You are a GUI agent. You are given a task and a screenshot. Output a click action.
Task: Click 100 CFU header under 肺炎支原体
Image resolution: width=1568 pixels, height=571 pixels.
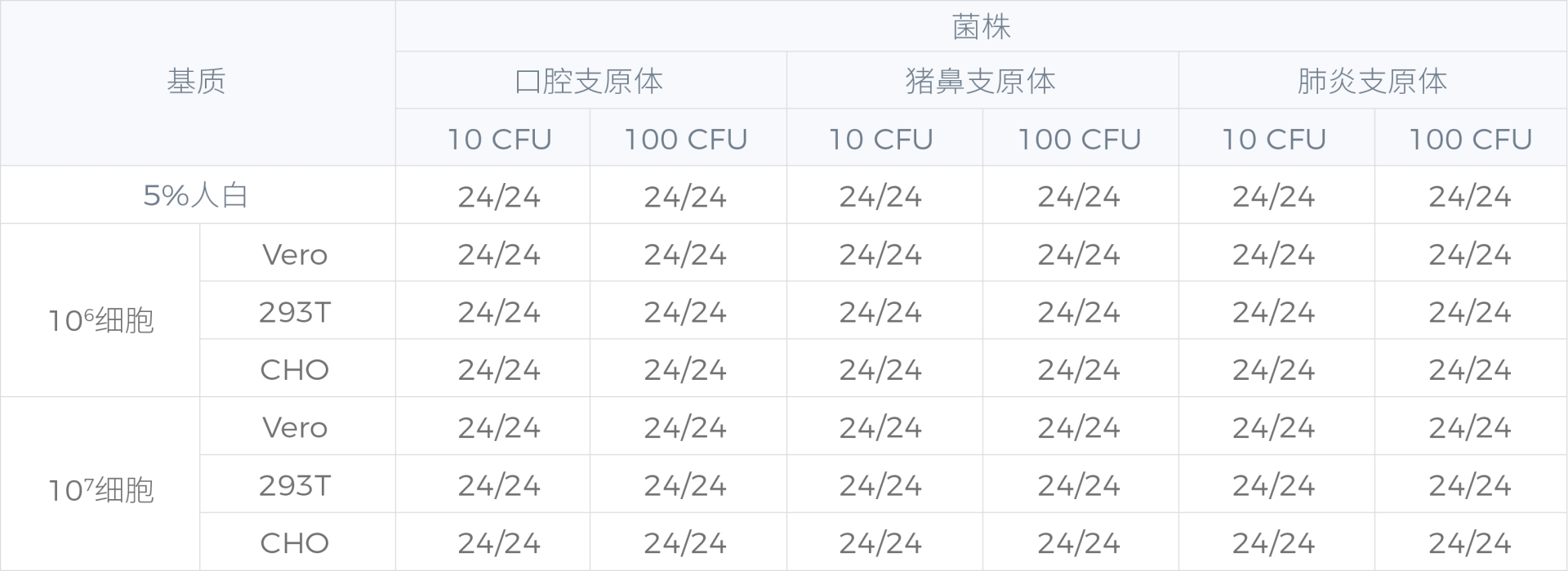[1470, 139]
